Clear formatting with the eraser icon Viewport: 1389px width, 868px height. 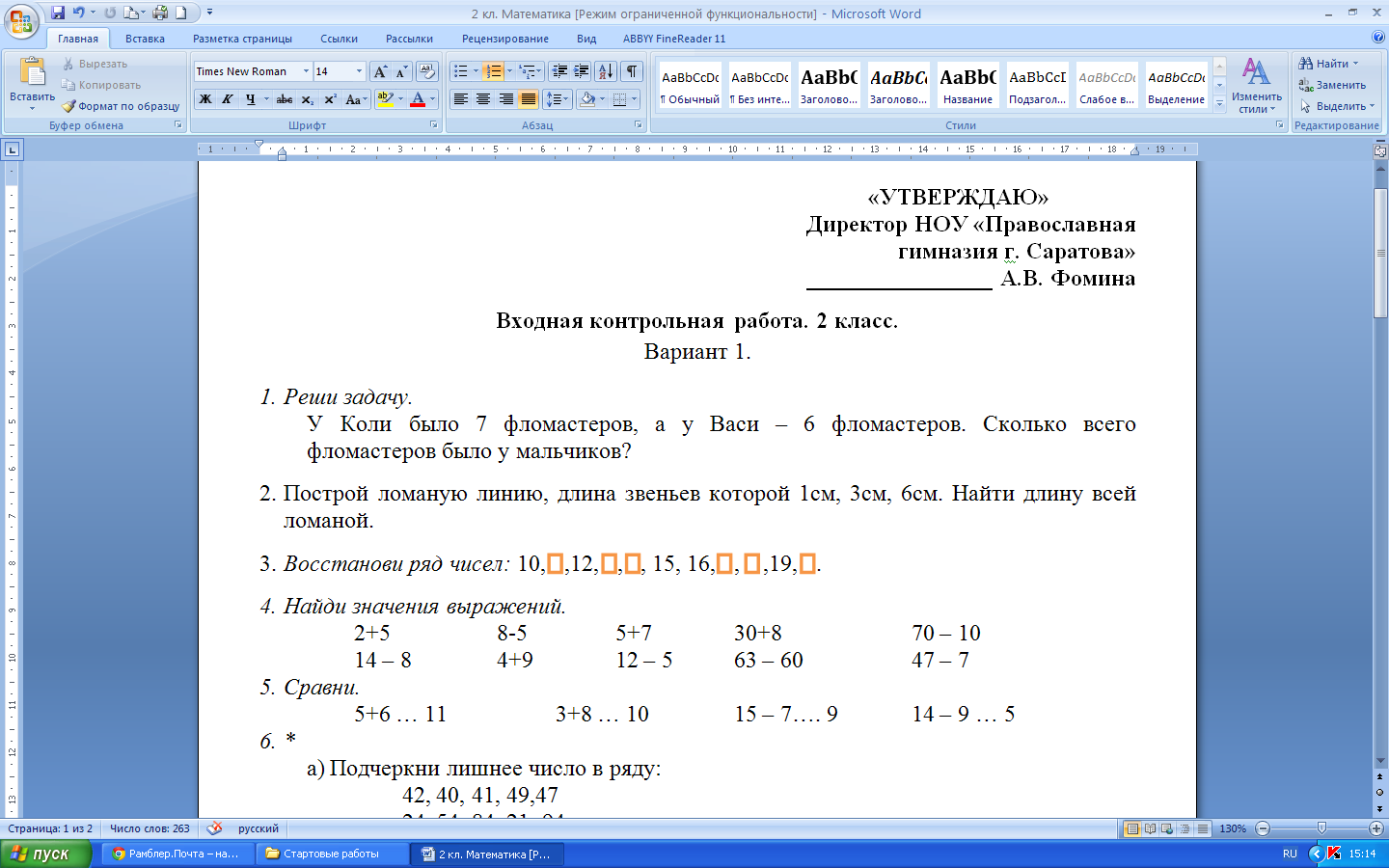pyautogui.click(x=427, y=71)
